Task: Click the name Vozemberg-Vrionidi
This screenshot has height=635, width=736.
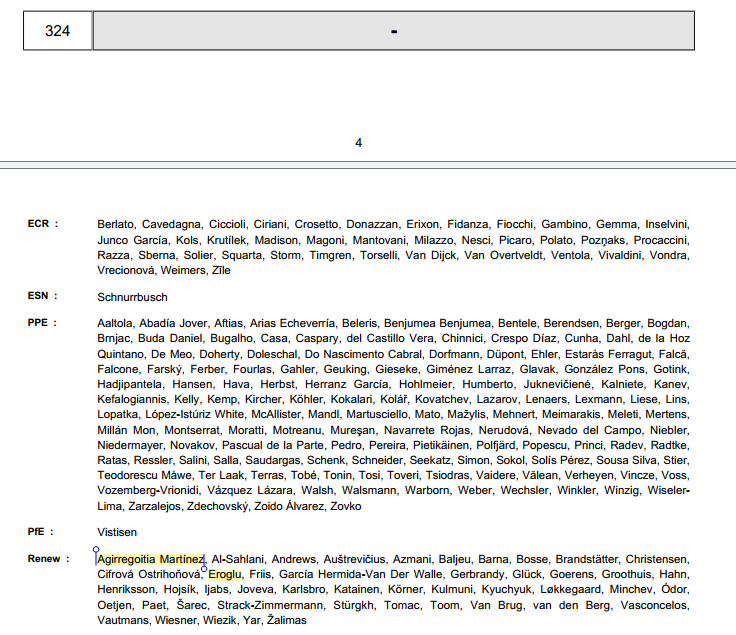Action: [x=148, y=490]
